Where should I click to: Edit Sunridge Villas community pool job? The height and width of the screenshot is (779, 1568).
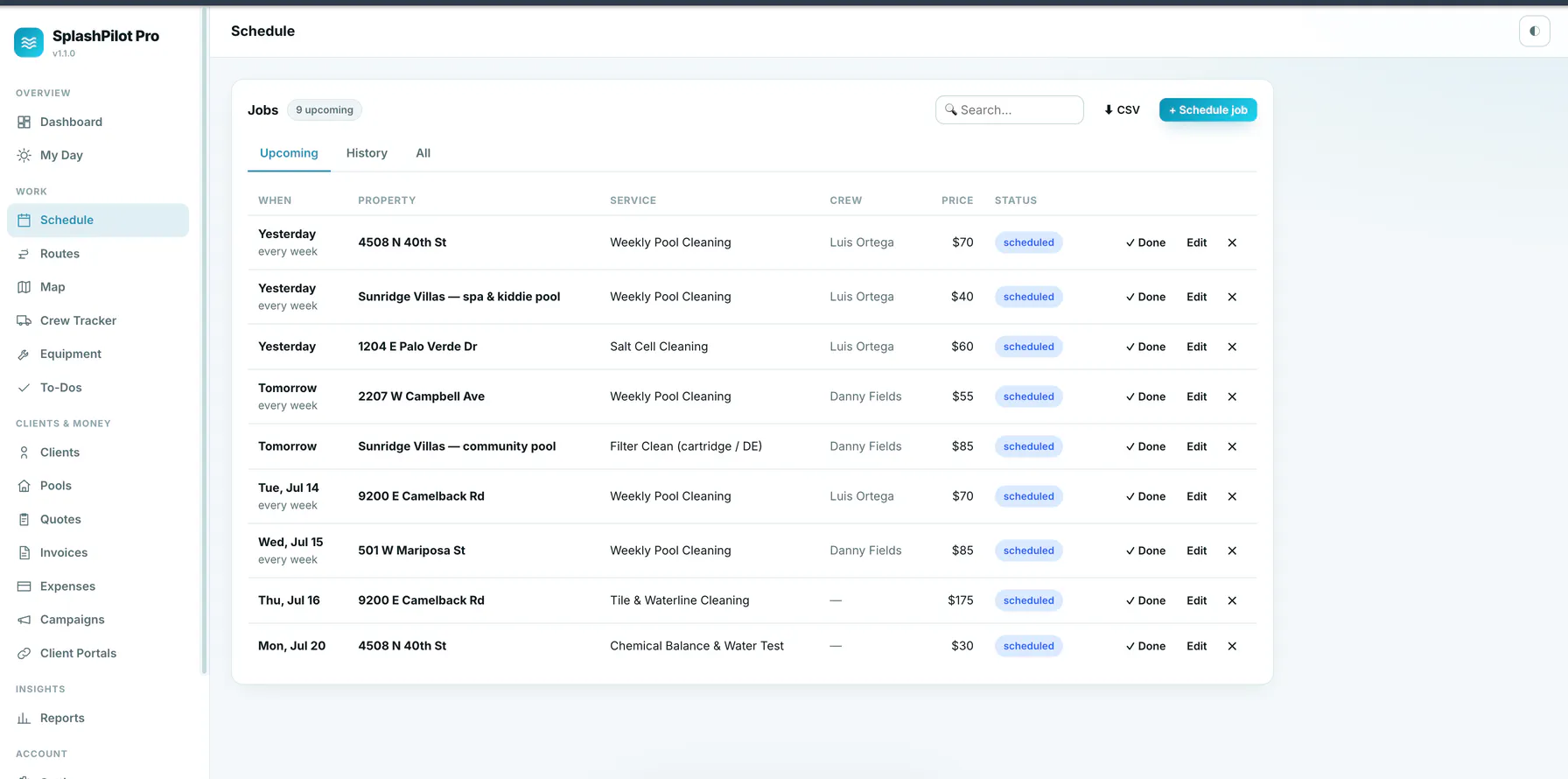[1196, 446]
